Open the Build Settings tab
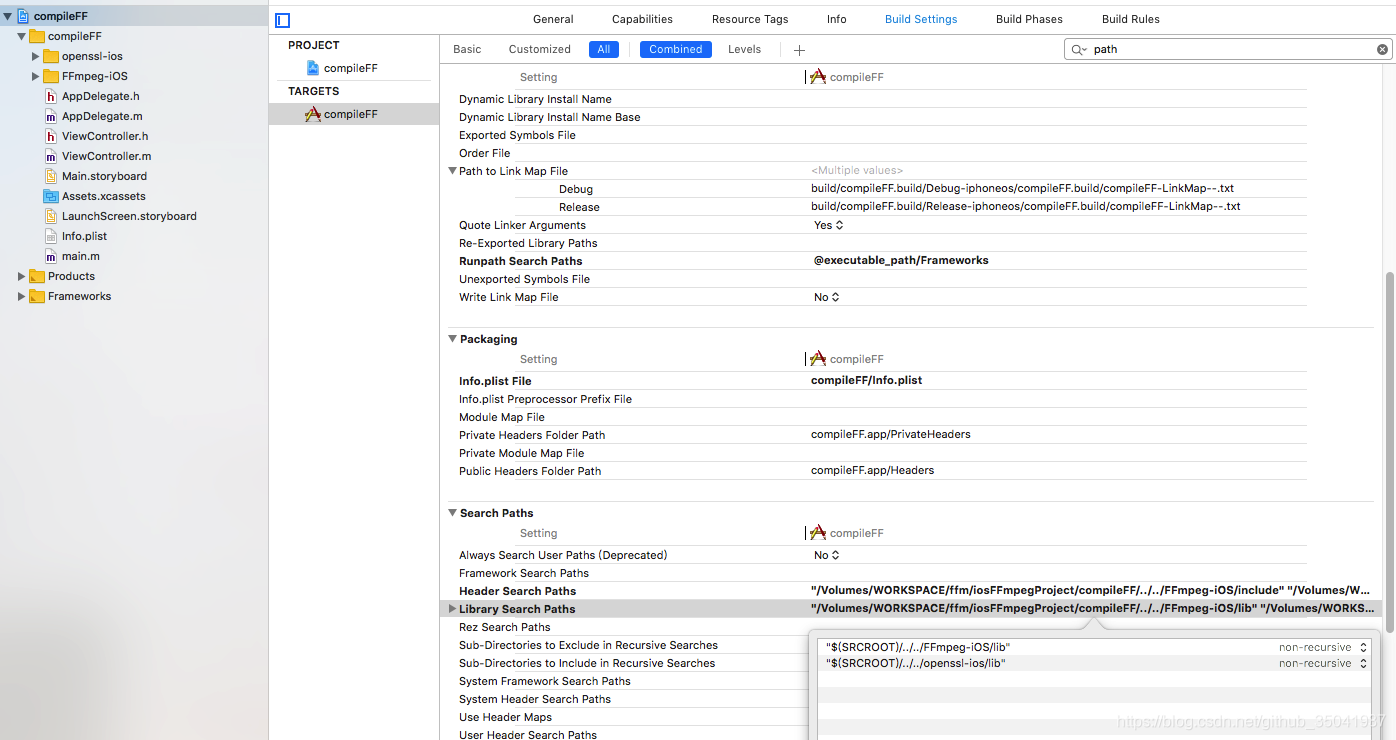 (x=921, y=19)
